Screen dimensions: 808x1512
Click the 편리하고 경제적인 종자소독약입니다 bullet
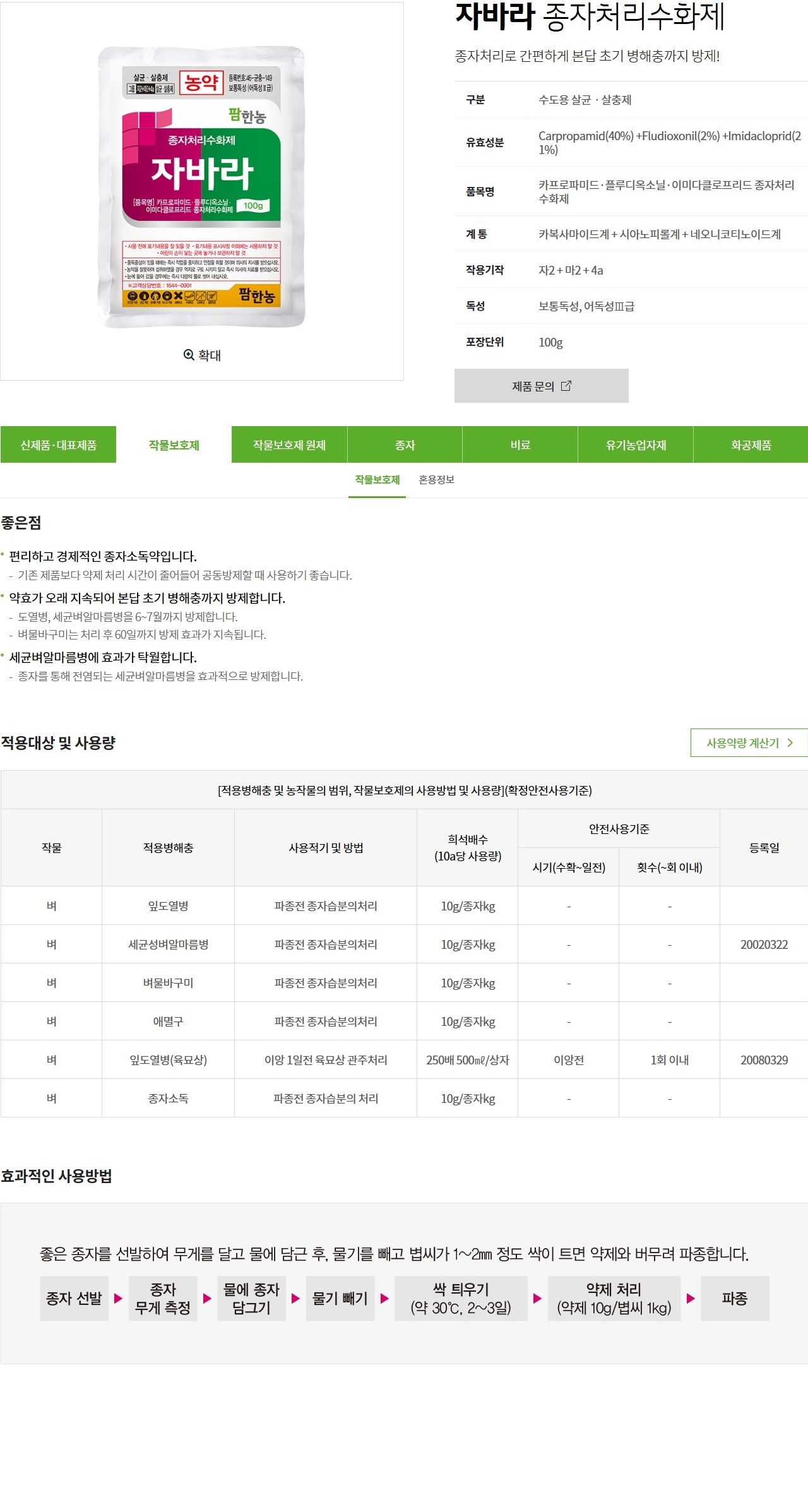pyautogui.click(x=103, y=556)
